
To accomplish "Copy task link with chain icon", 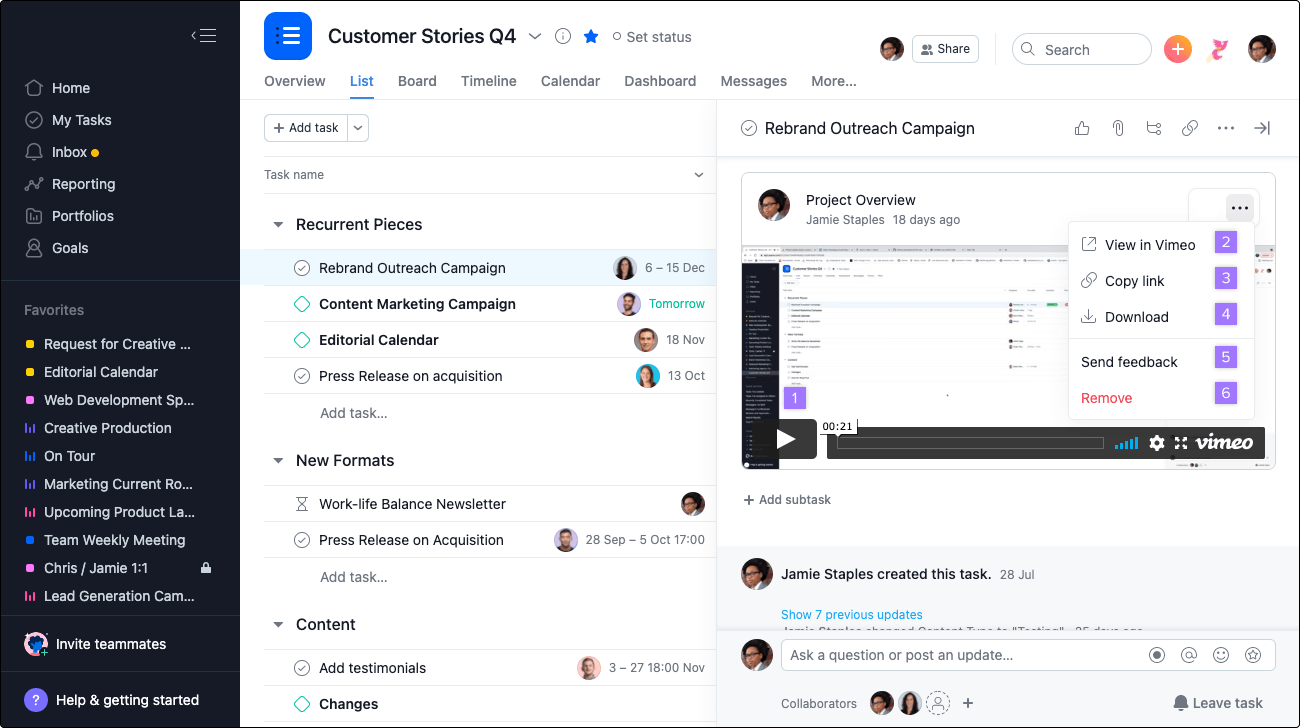I will tap(1190, 128).
